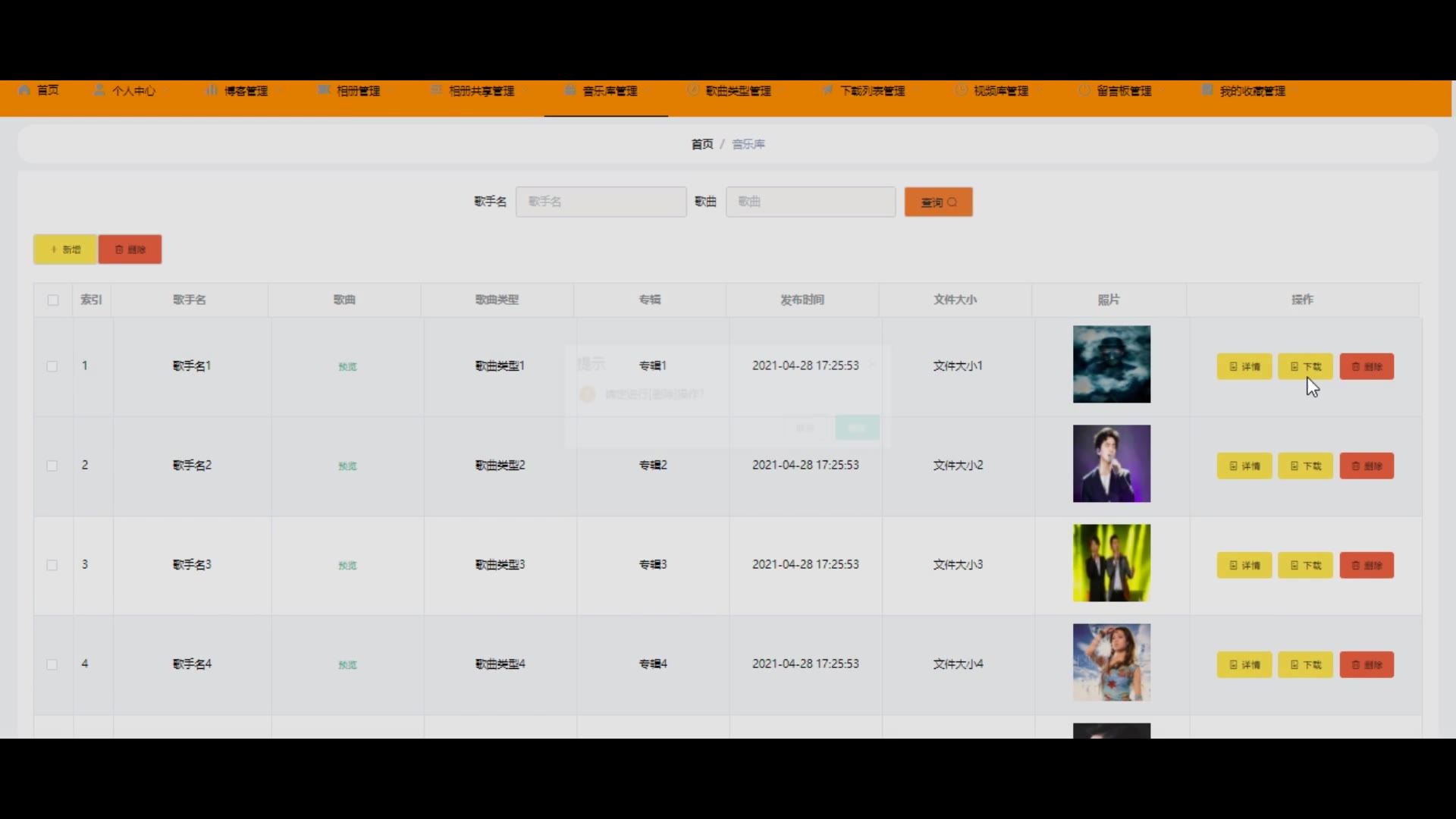The image size is (1456, 819).
Task: Check the checkbox for row 2
Action: (52, 466)
